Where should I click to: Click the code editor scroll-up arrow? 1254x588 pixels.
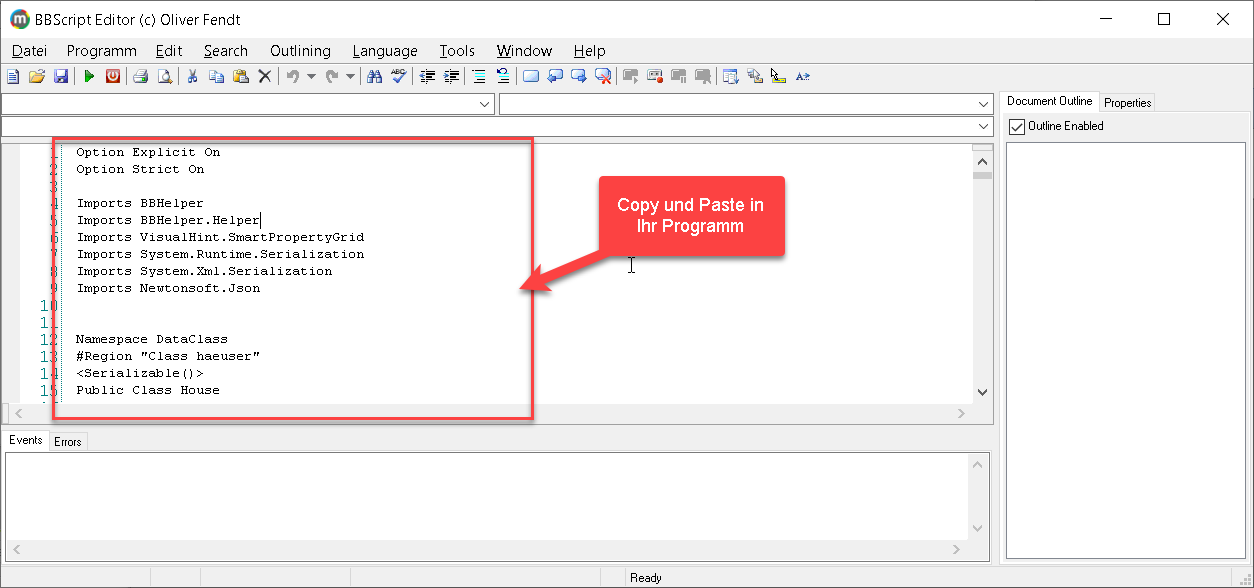click(981, 161)
